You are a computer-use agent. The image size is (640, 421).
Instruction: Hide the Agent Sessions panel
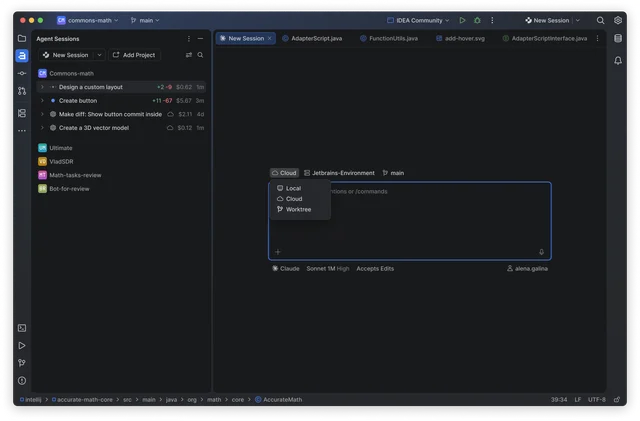point(200,39)
